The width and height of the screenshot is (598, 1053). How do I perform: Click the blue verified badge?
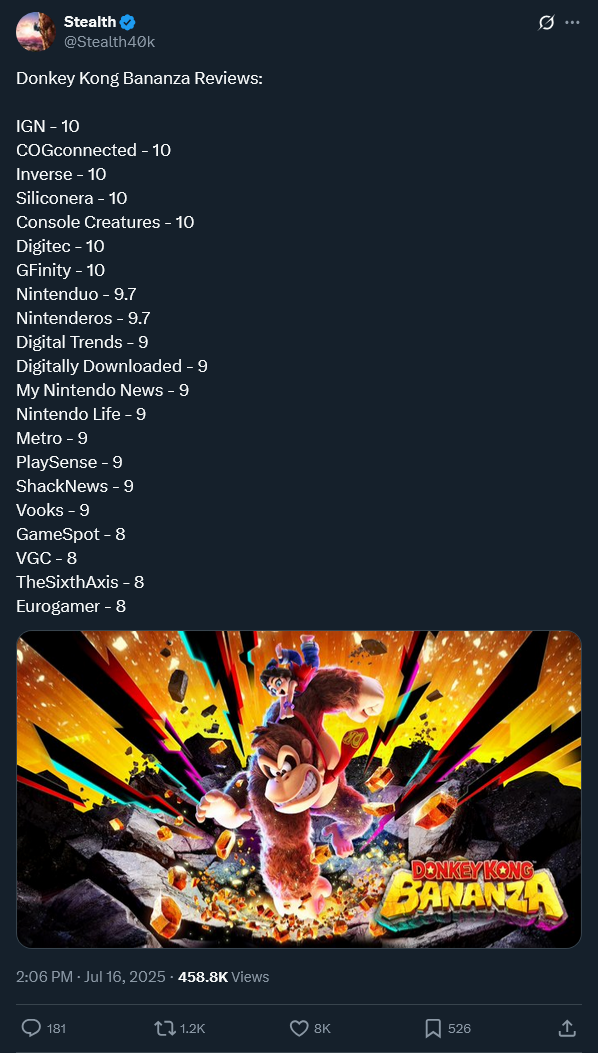[x=128, y=22]
